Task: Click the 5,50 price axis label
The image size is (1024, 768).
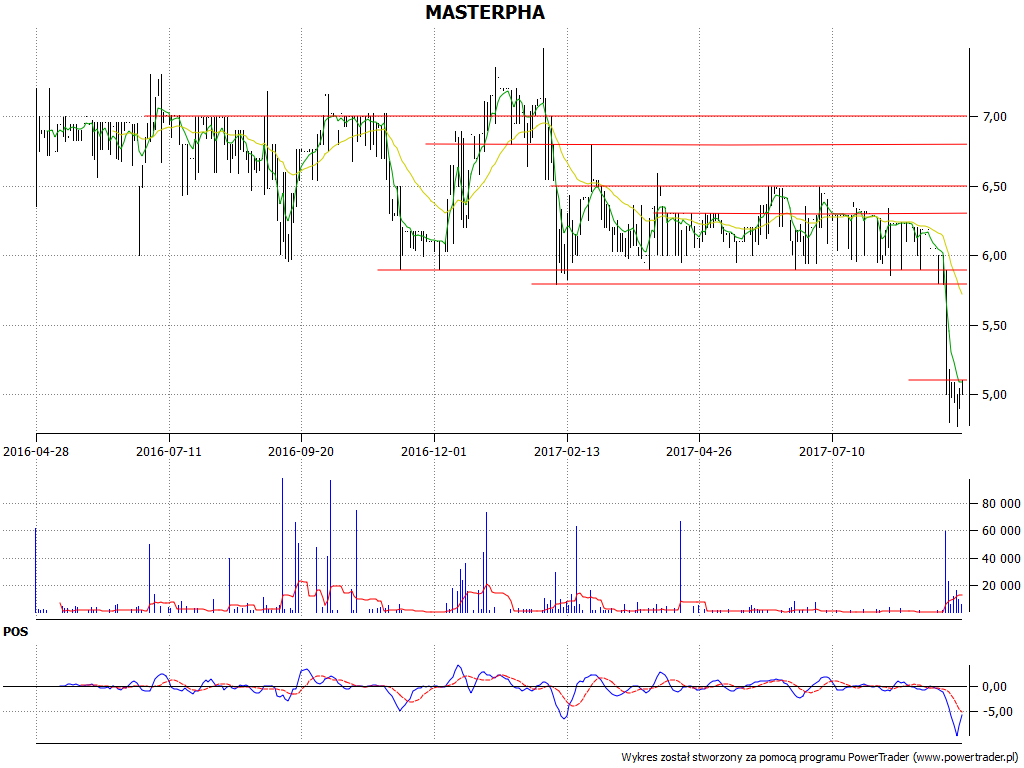Action: coord(995,325)
